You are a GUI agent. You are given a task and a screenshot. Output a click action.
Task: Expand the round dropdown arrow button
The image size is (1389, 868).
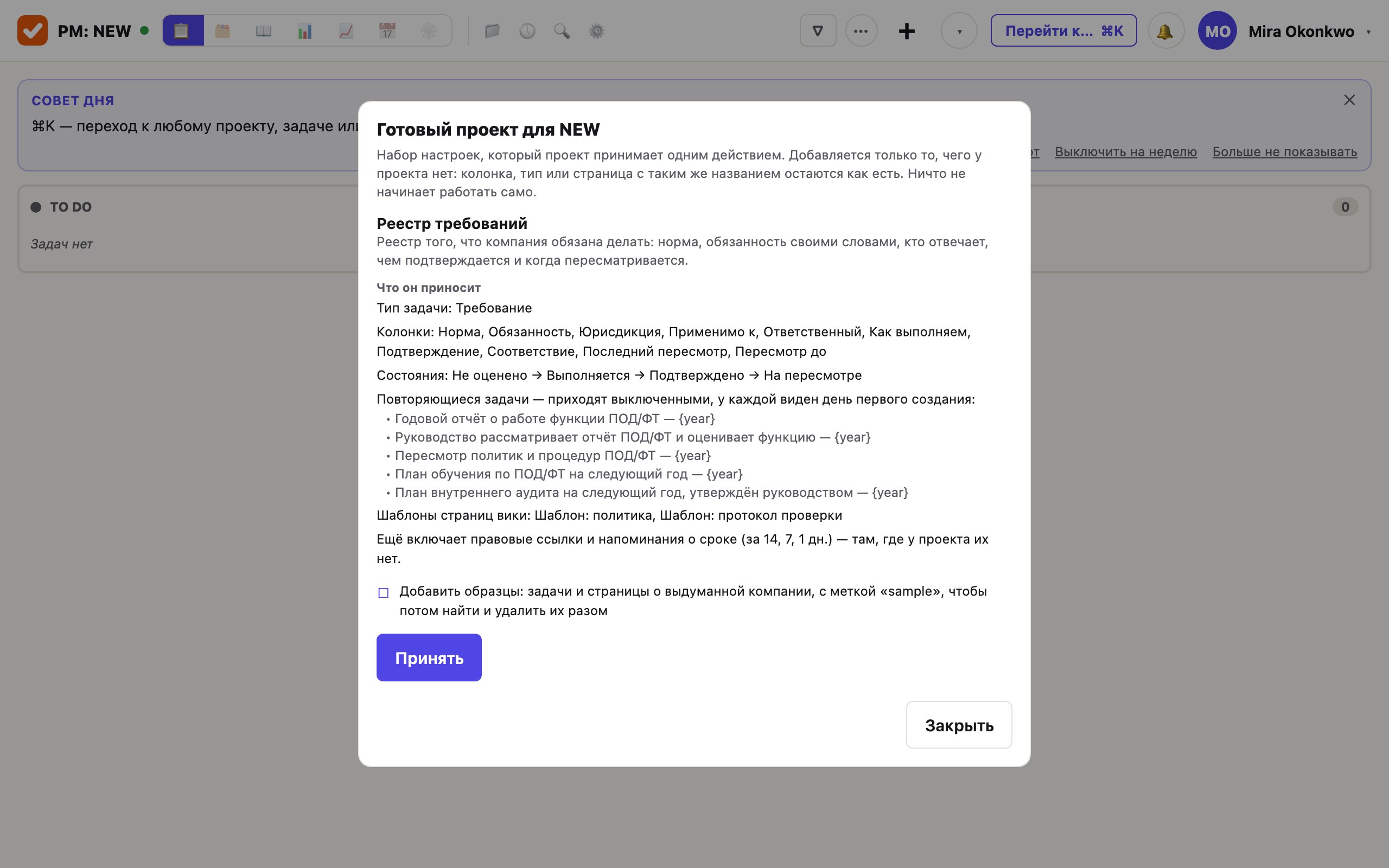959,30
